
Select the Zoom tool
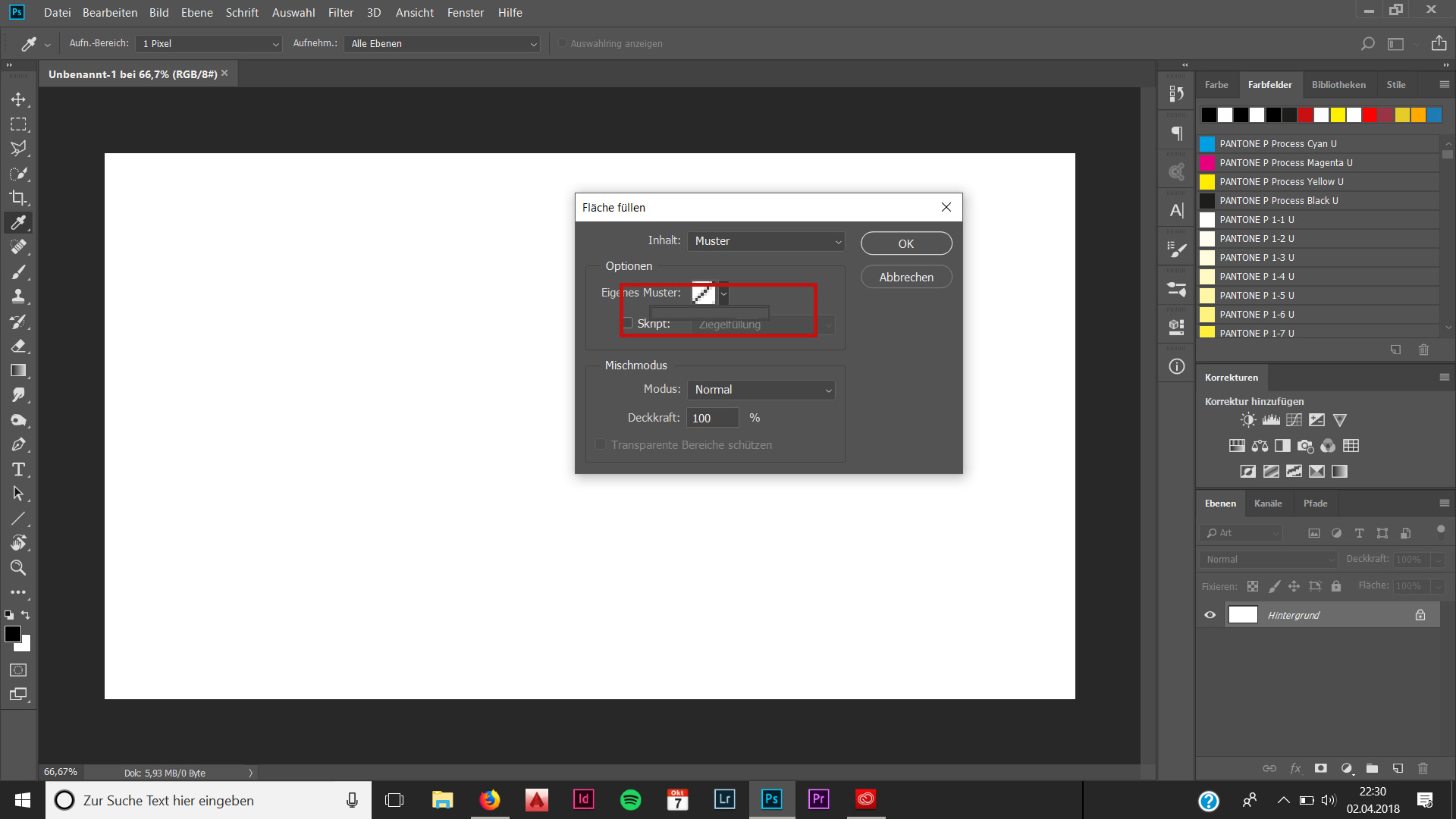pyautogui.click(x=18, y=568)
